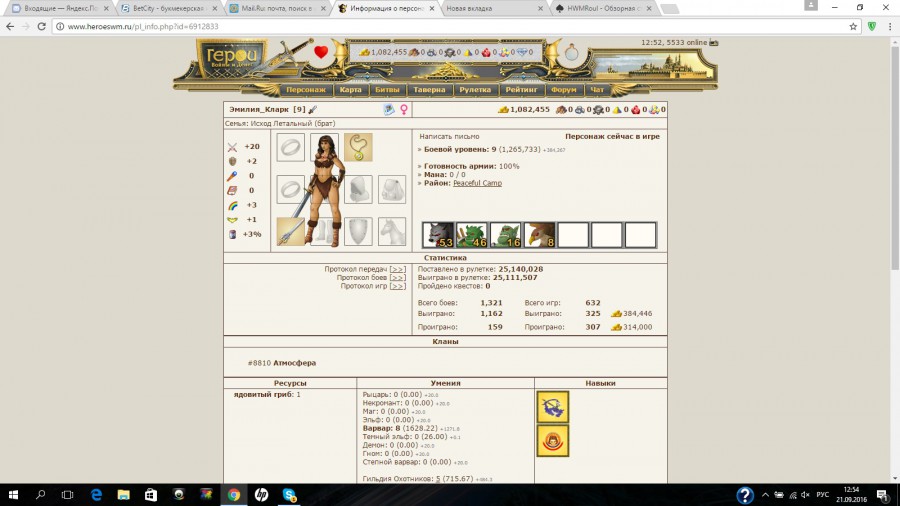Open the Windows Start menu
The width and height of the screenshot is (900, 506).
point(13,495)
